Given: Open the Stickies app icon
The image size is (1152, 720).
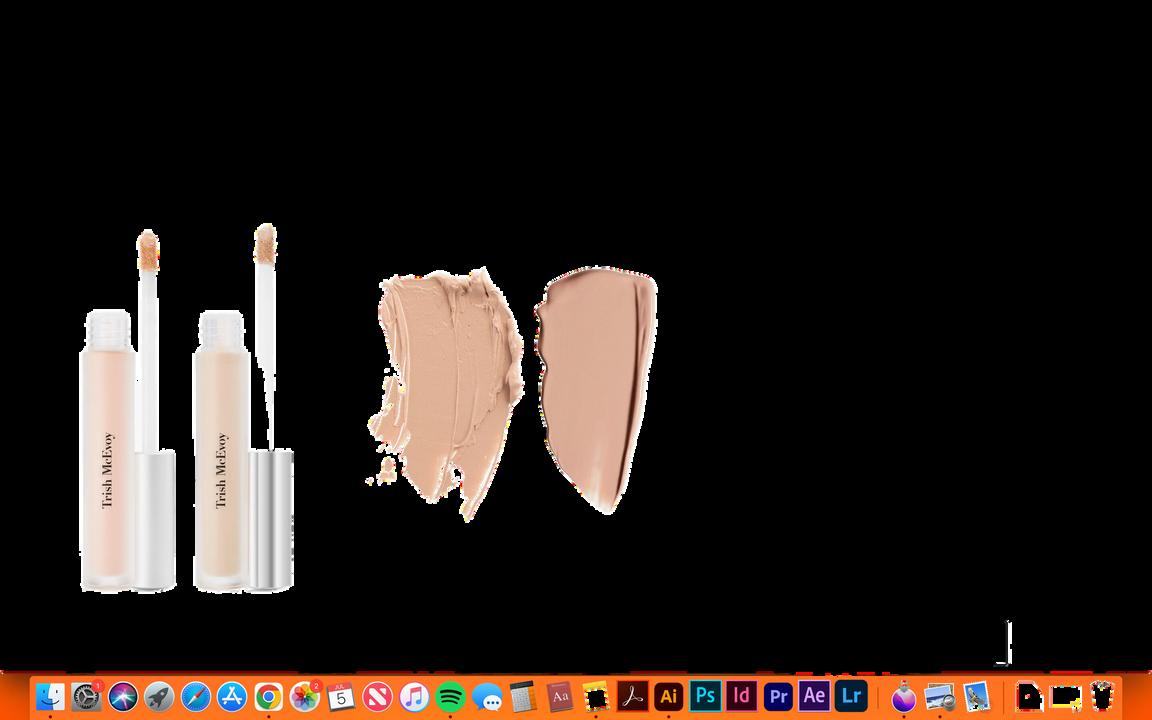Looking at the screenshot, I should (x=596, y=696).
